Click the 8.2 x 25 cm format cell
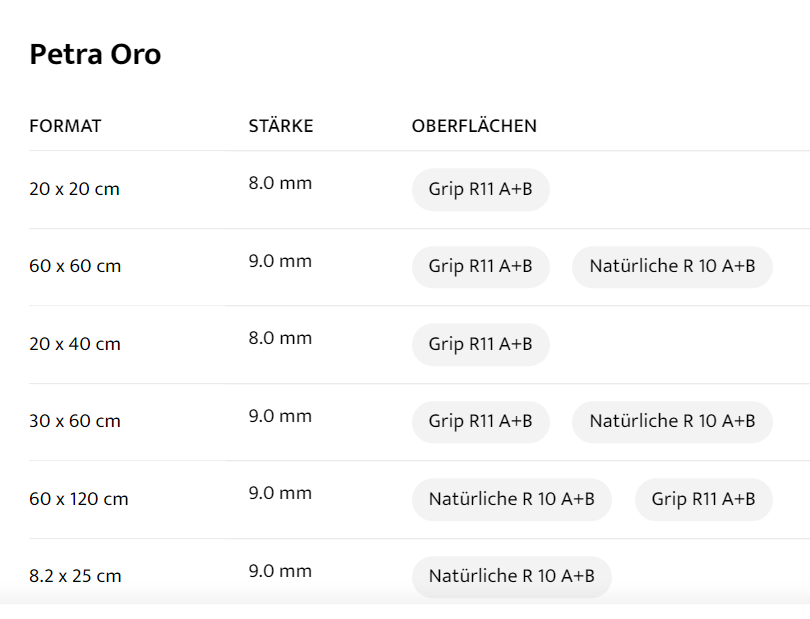This screenshot has width=810, height=619. point(75,576)
